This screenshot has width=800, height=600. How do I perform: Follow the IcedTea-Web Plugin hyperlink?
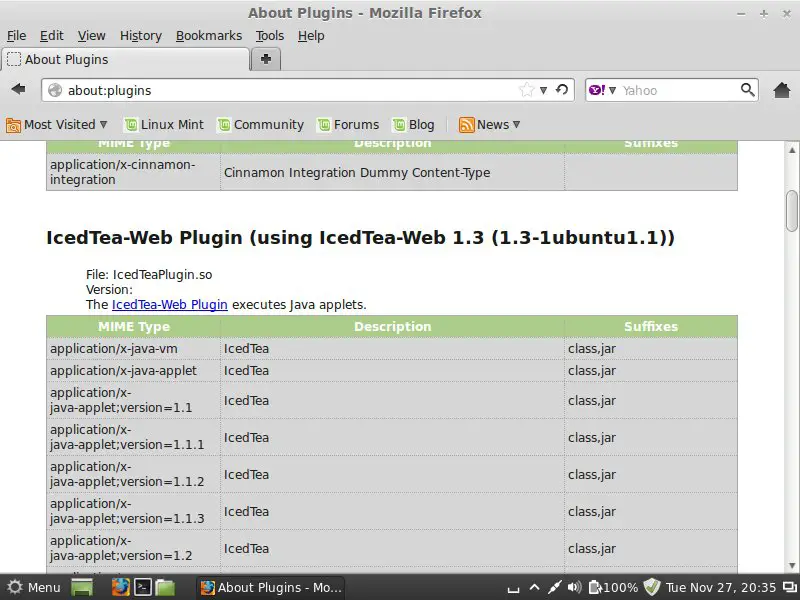click(169, 305)
